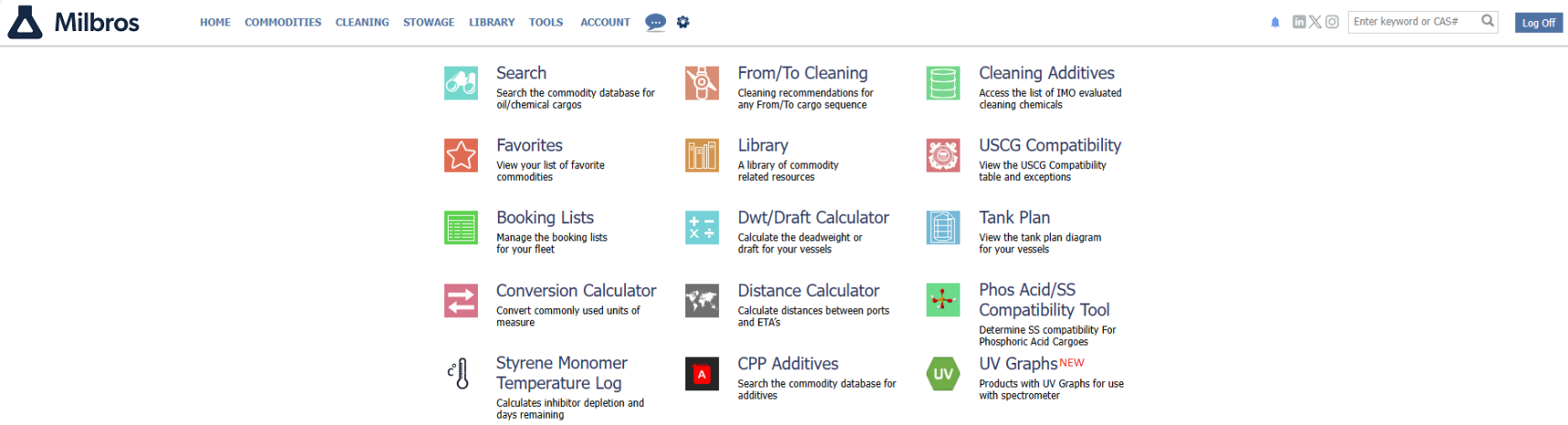Select the STOWAGE menu item
The height and width of the screenshot is (425, 1568).
point(429,22)
